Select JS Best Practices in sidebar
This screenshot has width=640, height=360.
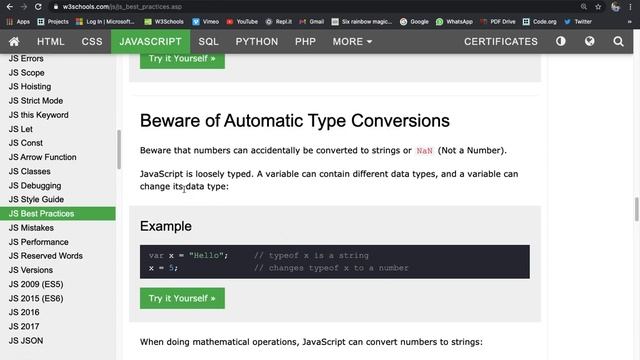coord(58,213)
